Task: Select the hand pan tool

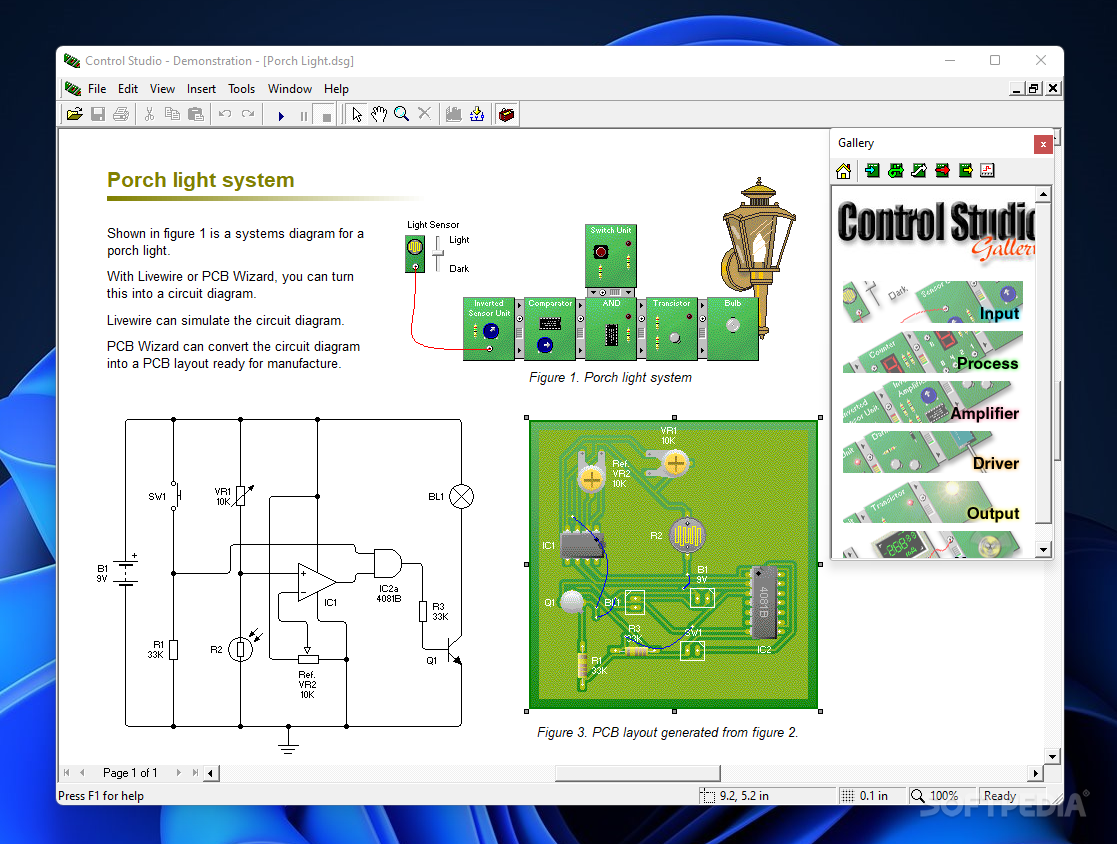Action: (x=379, y=114)
